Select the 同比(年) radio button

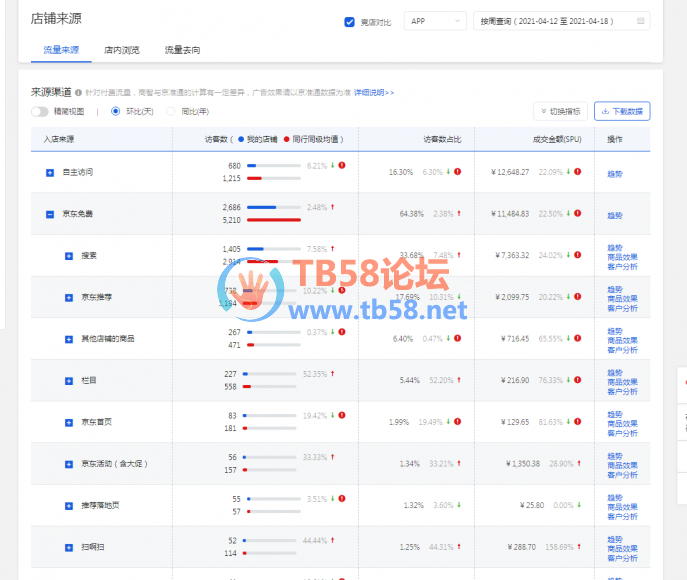pyautogui.click(x=170, y=111)
